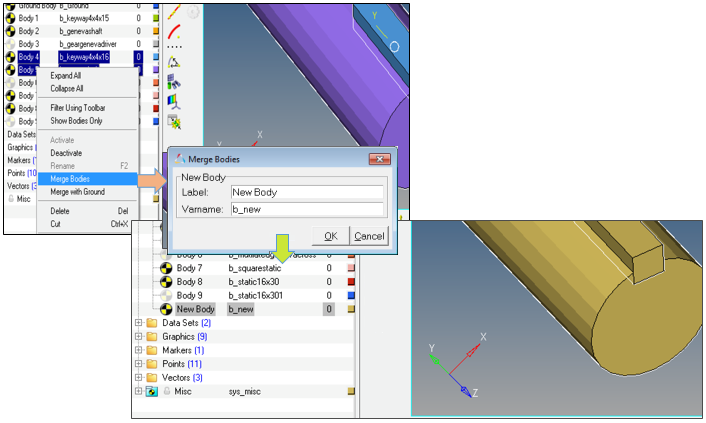Click the lock icon beside Misc
Screen dimensions: 706x423
coord(167,391)
